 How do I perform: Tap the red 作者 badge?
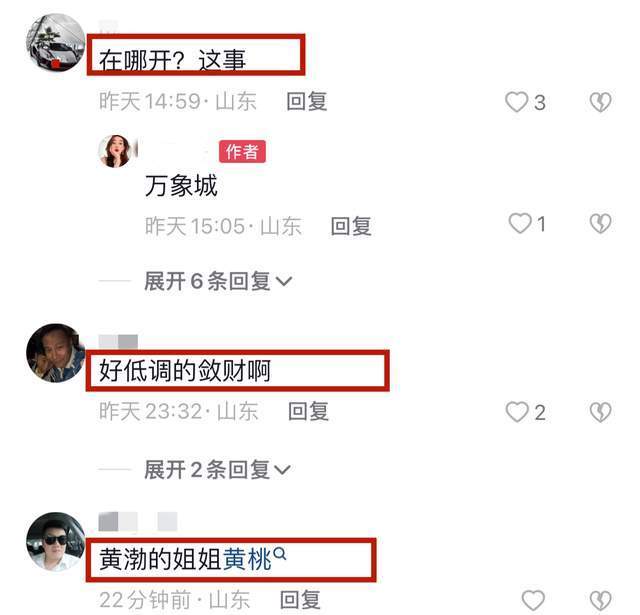[x=242, y=151]
